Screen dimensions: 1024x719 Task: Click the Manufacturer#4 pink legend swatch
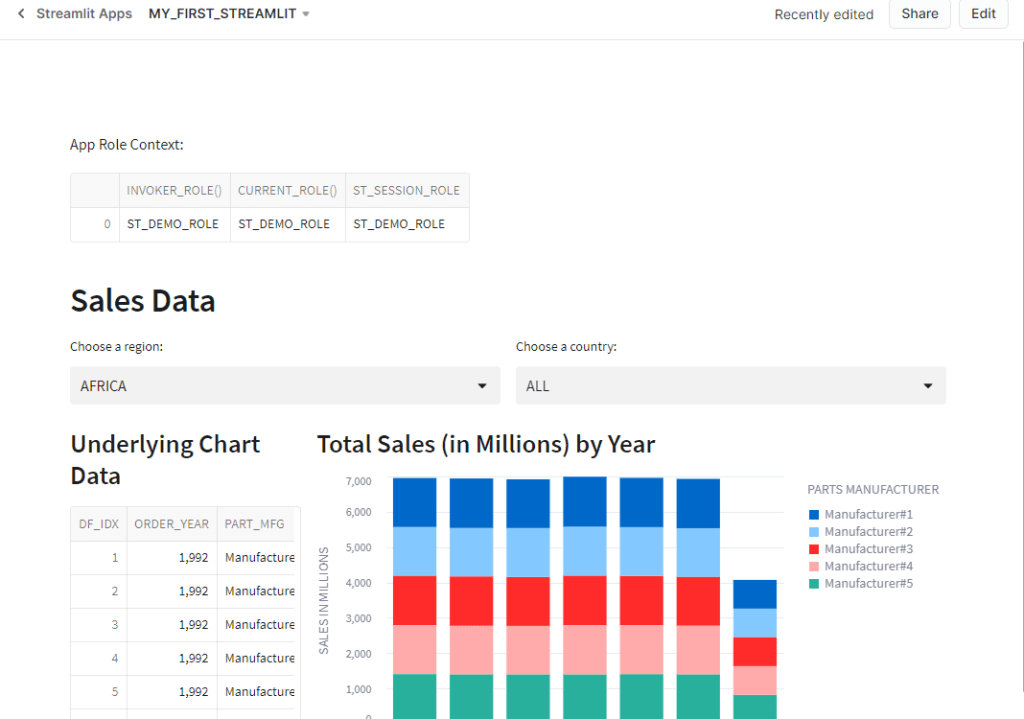click(x=814, y=566)
